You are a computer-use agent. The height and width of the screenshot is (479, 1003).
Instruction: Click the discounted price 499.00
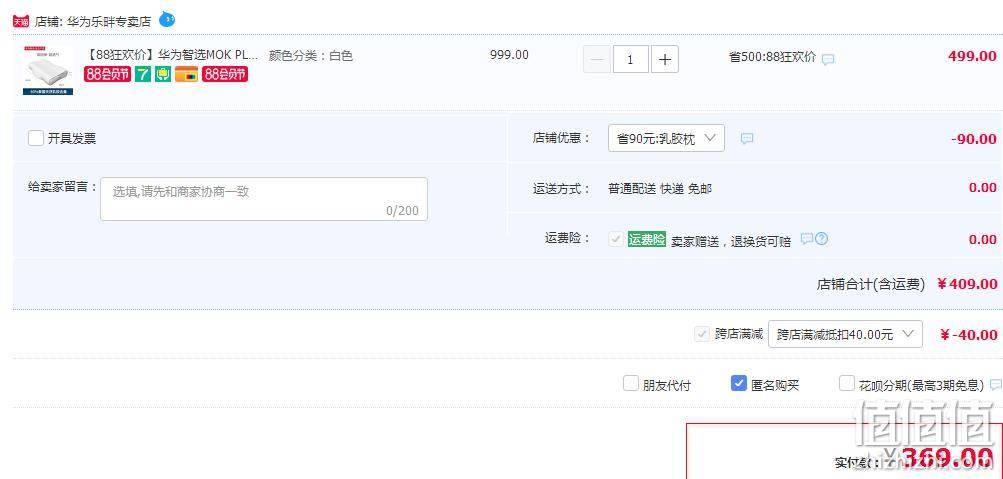tap(972, 56)
